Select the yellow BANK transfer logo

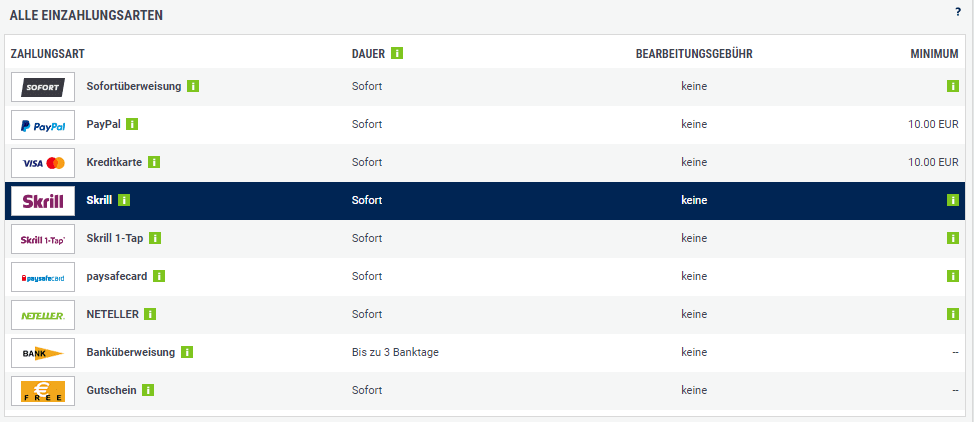click(x=43, y=353)
